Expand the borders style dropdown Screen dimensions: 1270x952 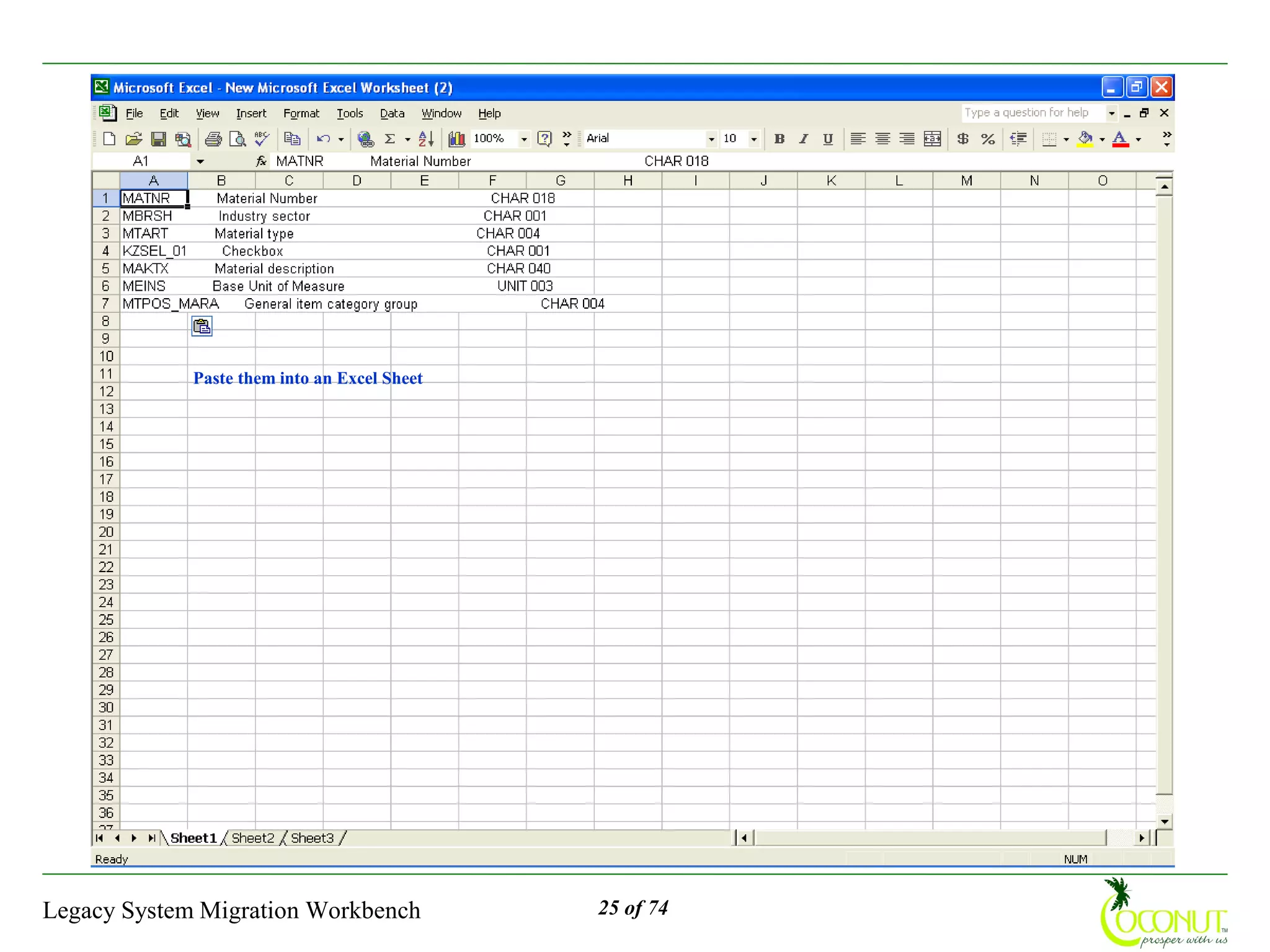click(1066, 139)
